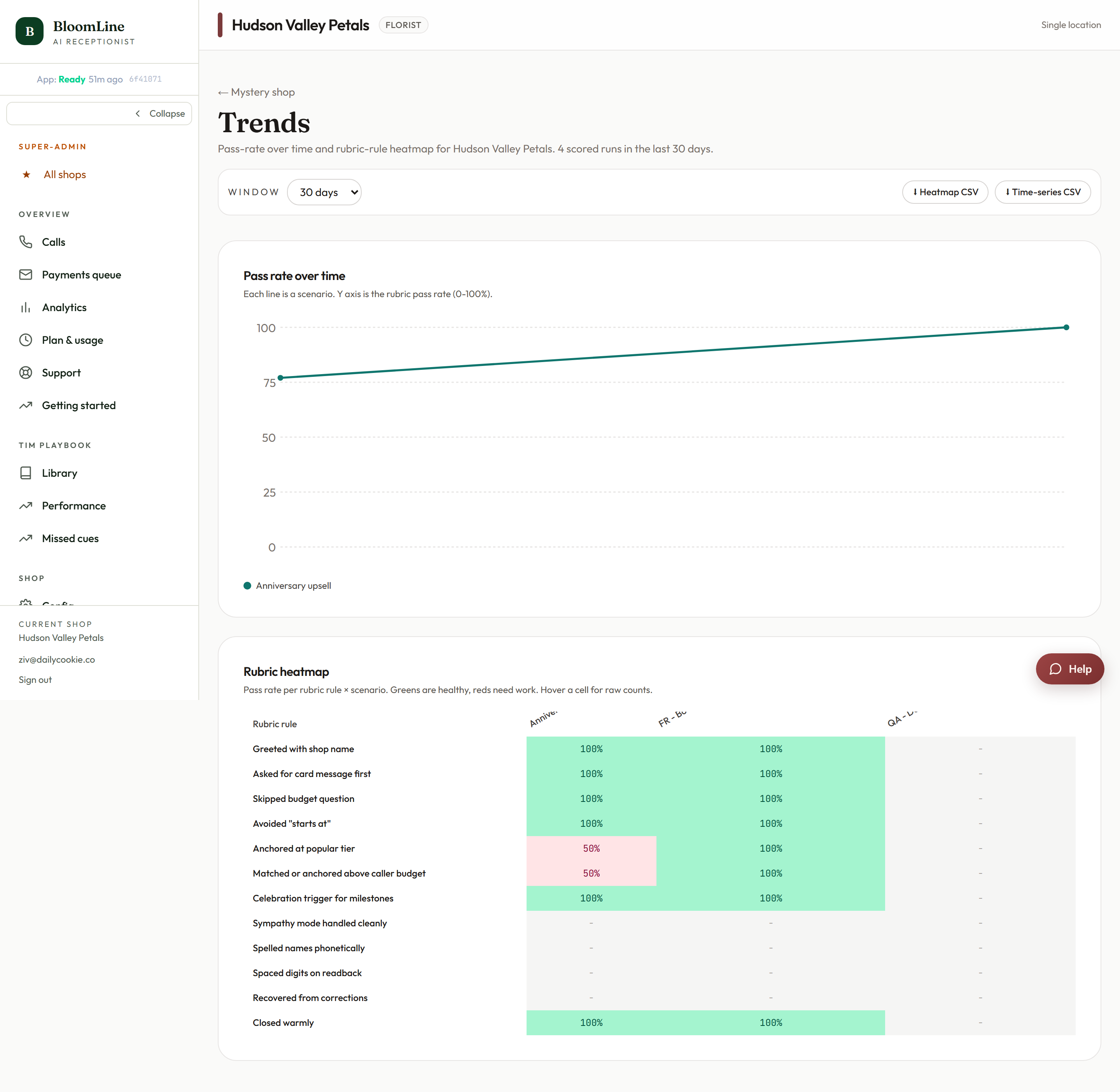
Task: Click the 6f41071 build hash
Action: pyautogui.click(x=145, y=79)
